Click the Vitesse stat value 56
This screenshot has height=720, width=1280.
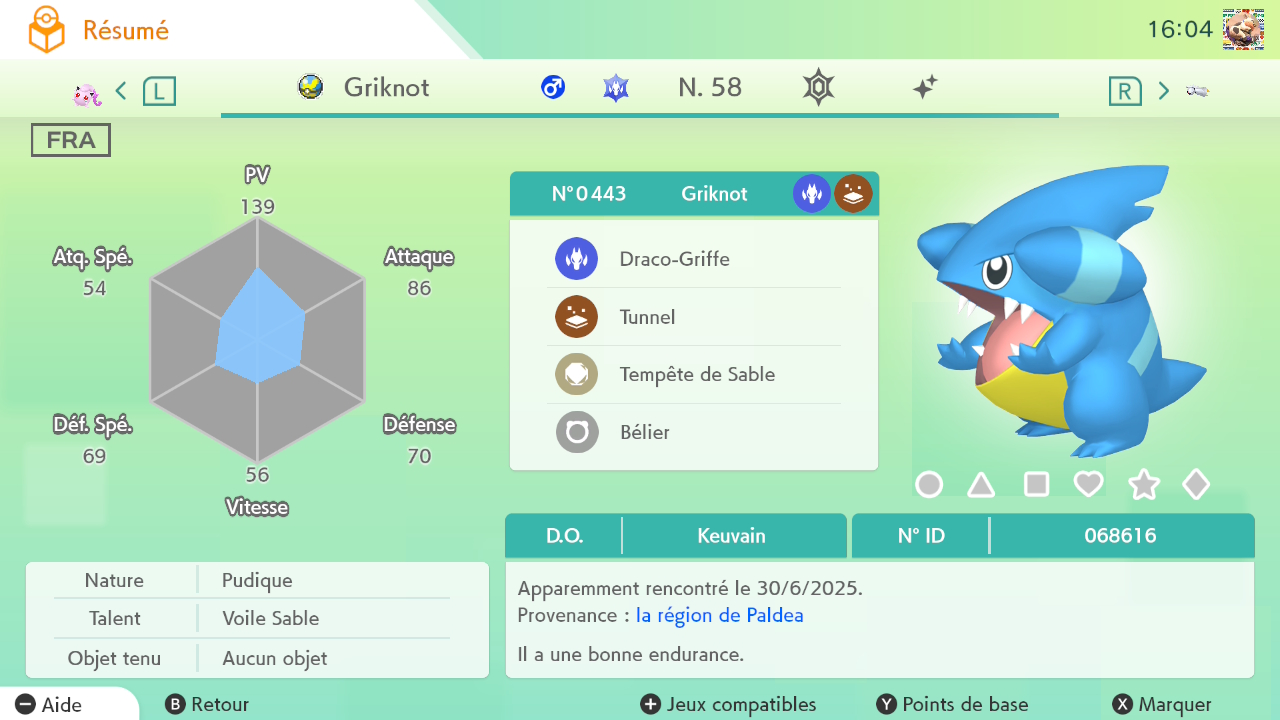[x=257, y=475]
